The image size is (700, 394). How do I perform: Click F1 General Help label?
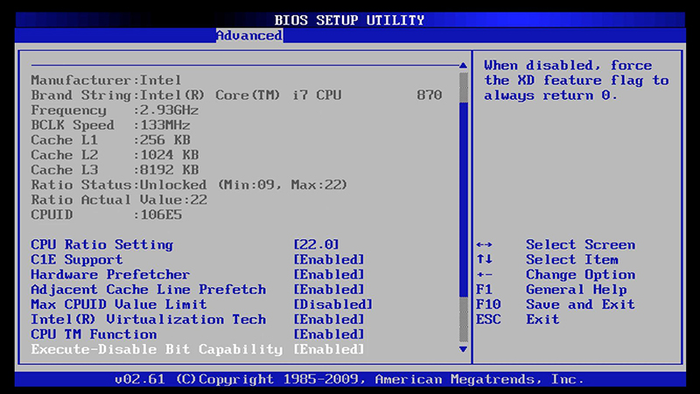click(x=551, y=290)
